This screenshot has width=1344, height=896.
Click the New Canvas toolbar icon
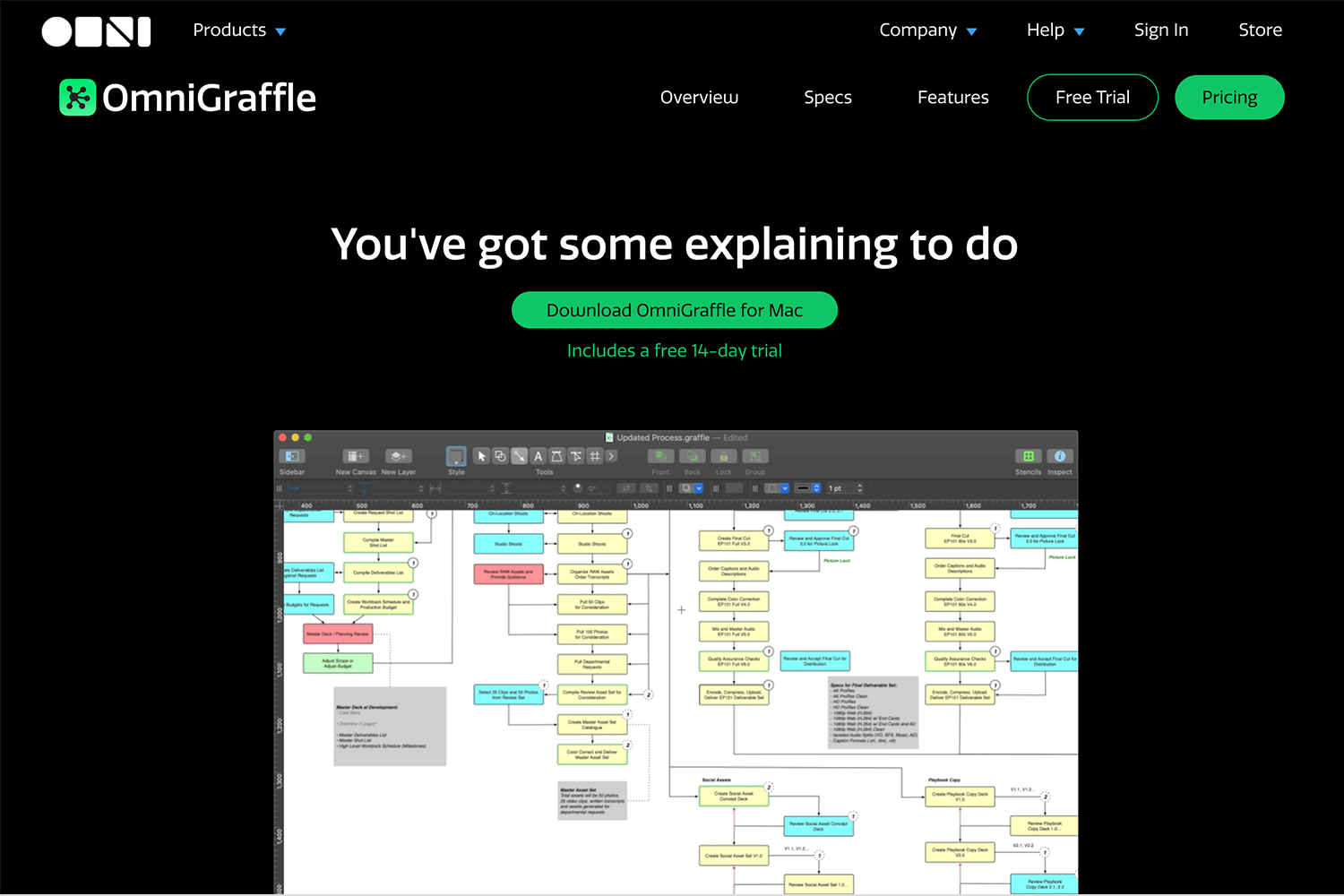pyautogui.click(x=356, y=456)
